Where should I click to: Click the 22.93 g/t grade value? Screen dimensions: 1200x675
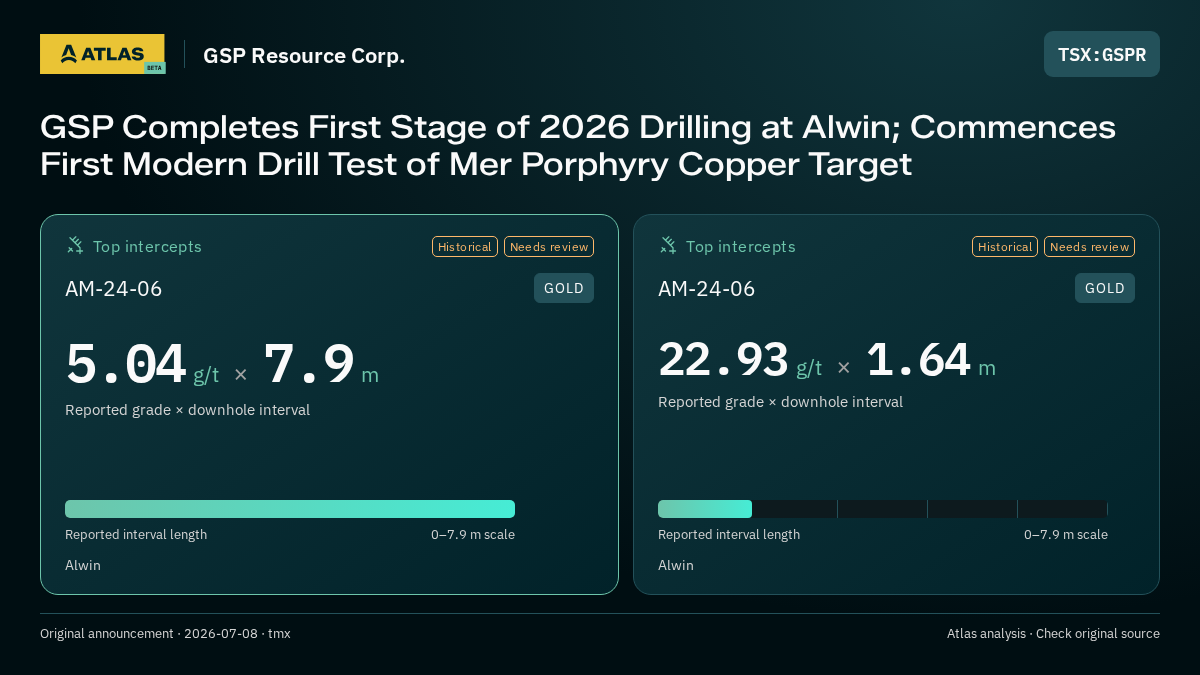point(740,360)
